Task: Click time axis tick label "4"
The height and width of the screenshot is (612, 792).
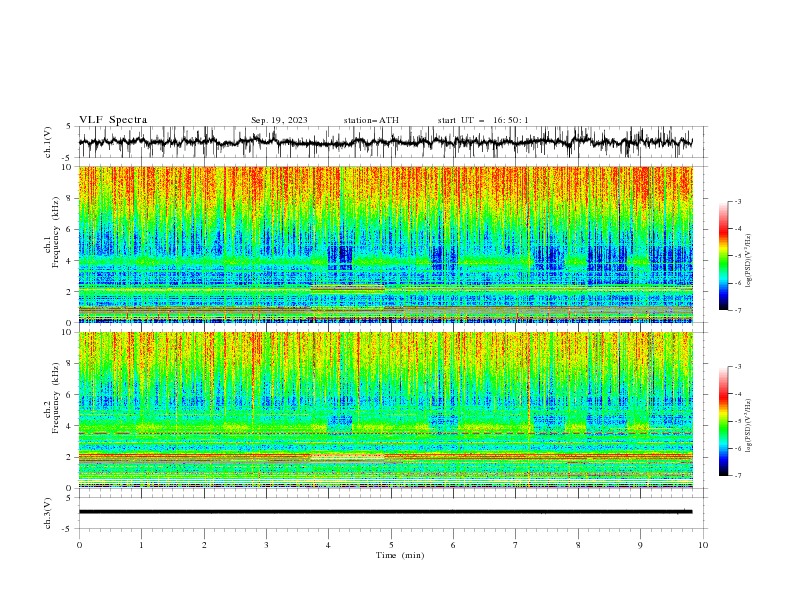Action: click(x=328, y=545)
